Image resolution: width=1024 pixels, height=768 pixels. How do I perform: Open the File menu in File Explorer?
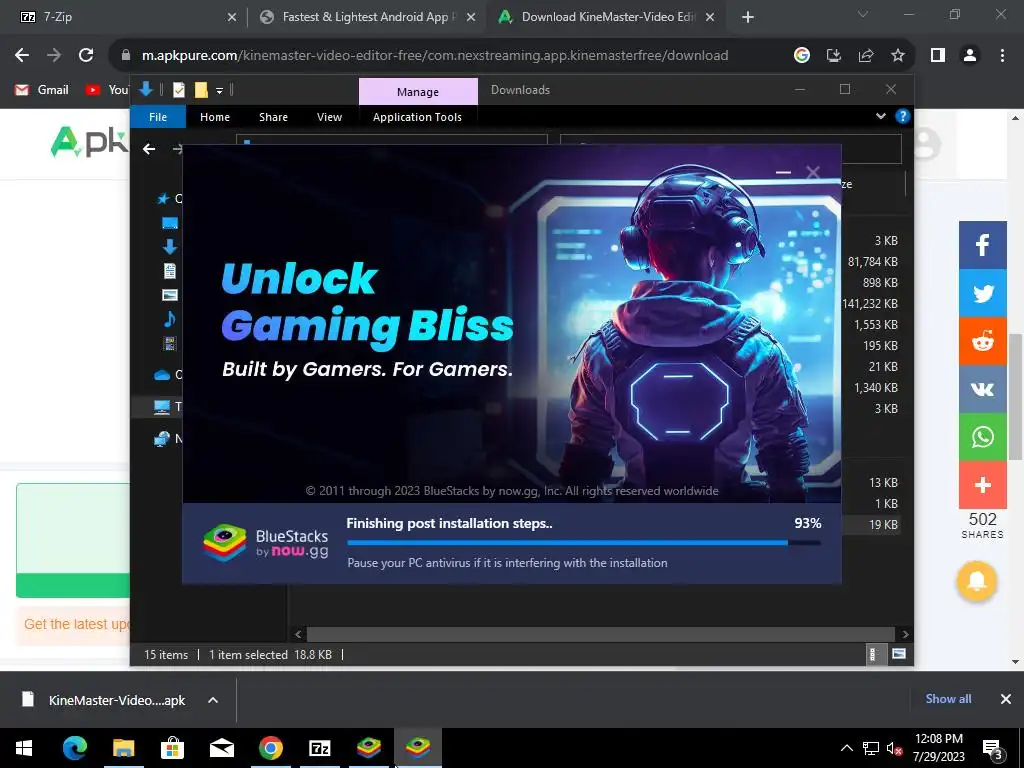[x=158, y=117]
